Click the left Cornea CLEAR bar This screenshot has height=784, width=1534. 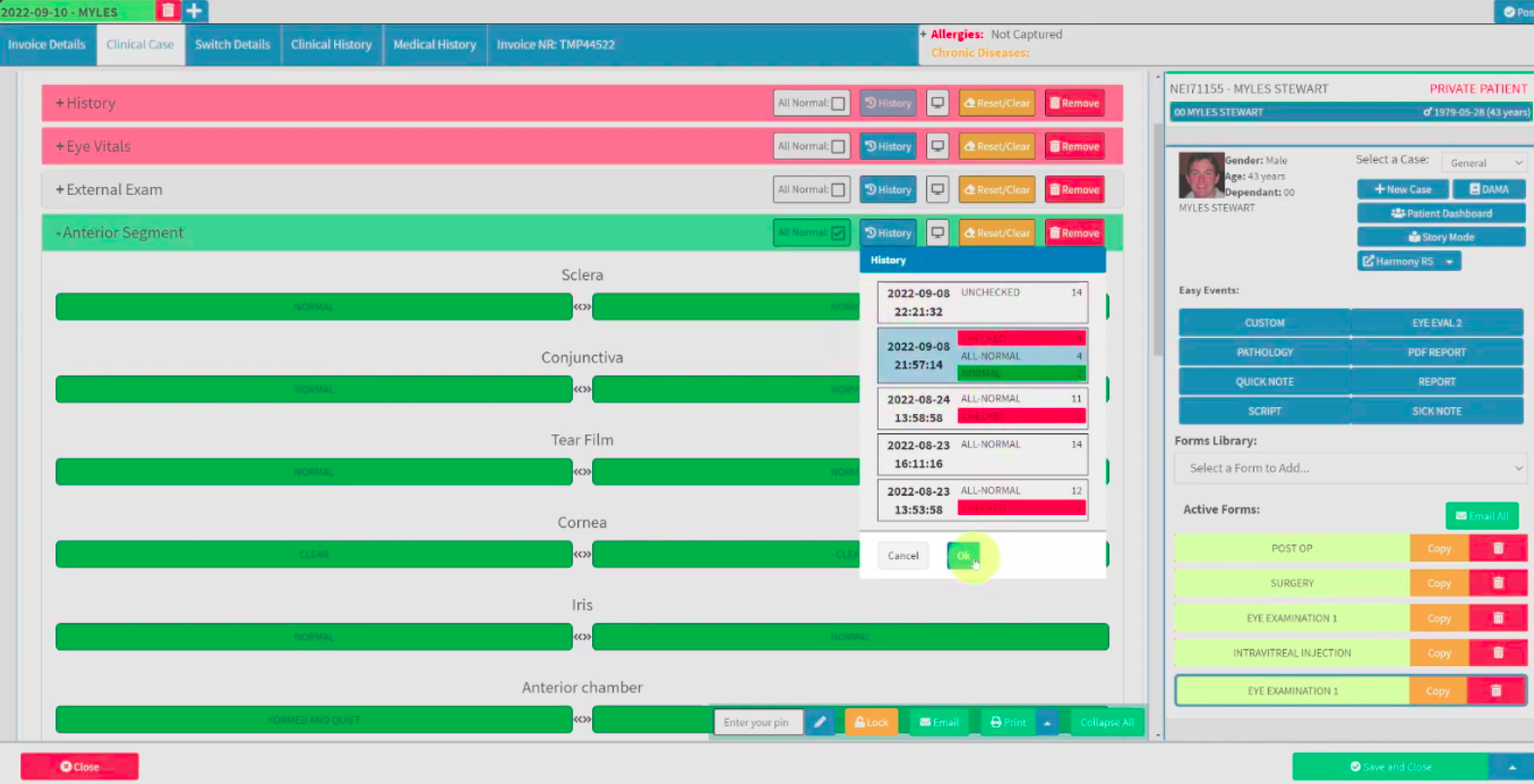point(314,554)
